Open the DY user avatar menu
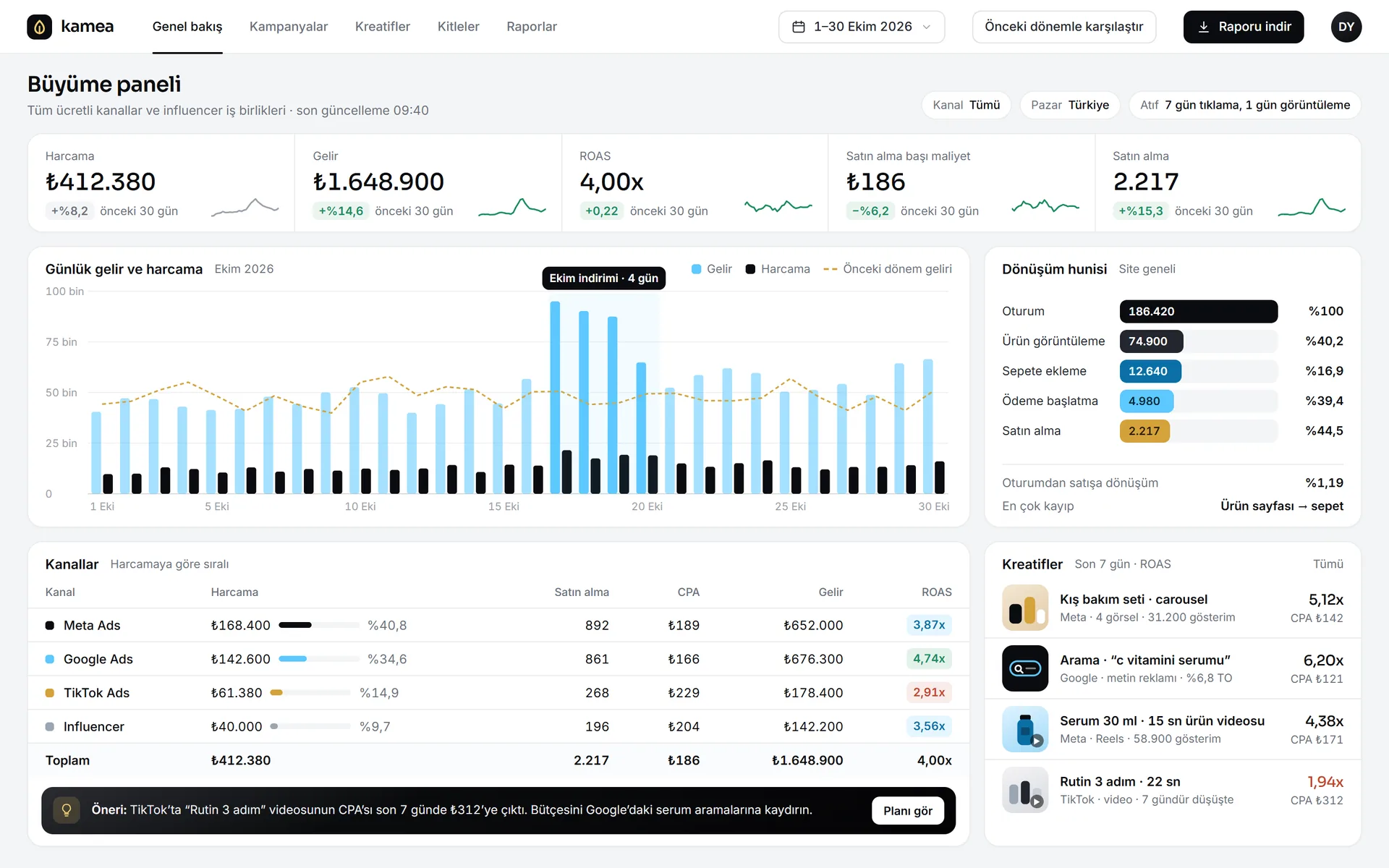 pos(1346,27)
